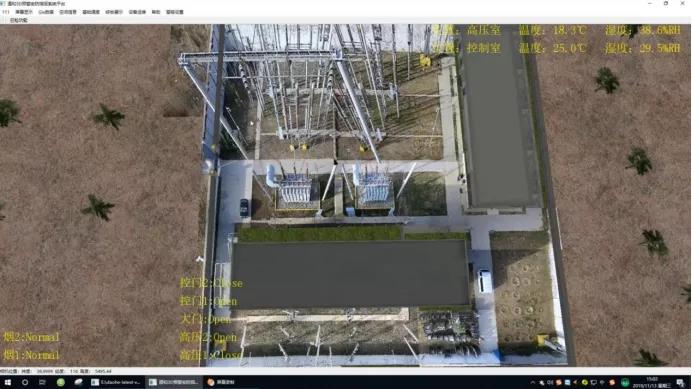Switch to the C:\dache-latest taskbar window
The height and width of the screenshot is (389, 692).
click(116, 382)
